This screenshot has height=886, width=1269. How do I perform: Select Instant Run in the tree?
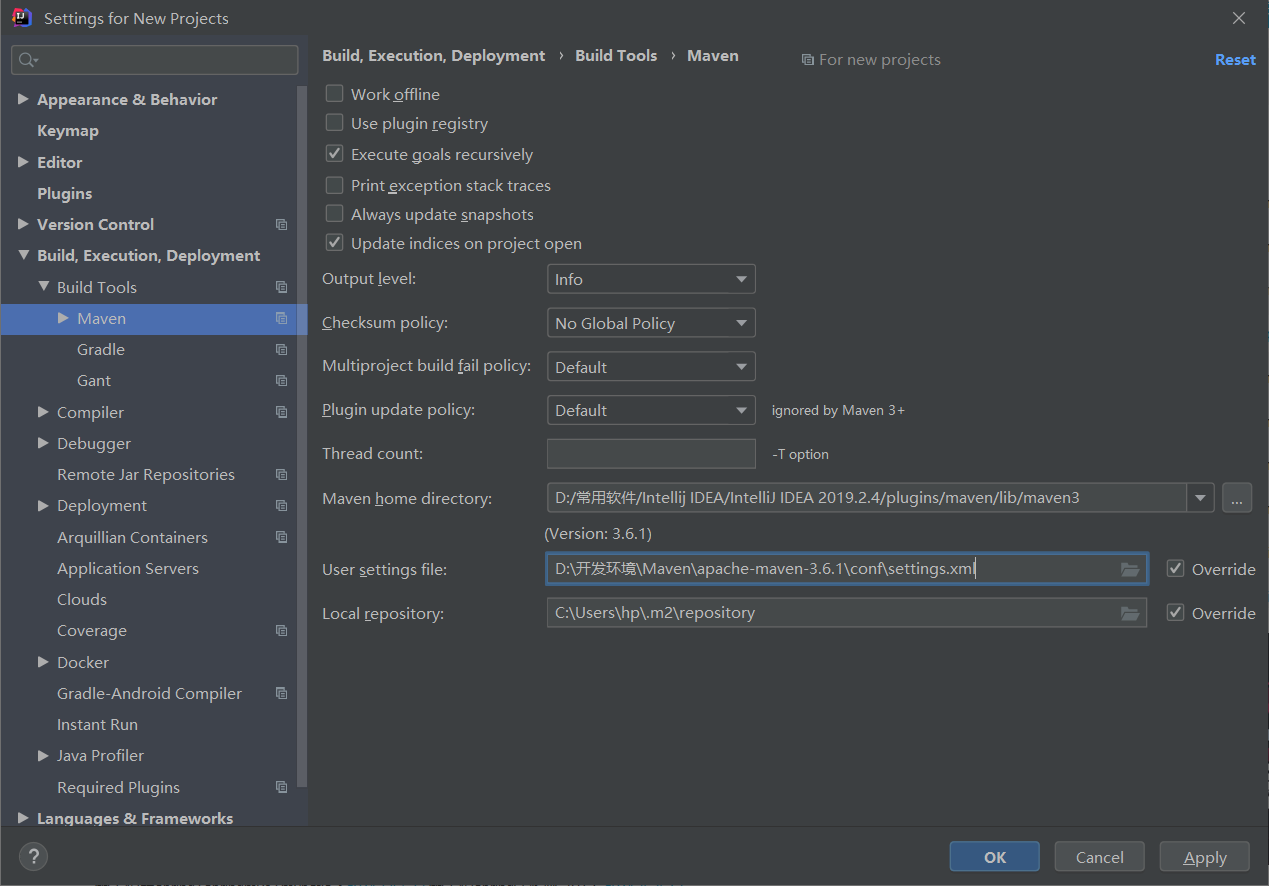click(97, 724)
